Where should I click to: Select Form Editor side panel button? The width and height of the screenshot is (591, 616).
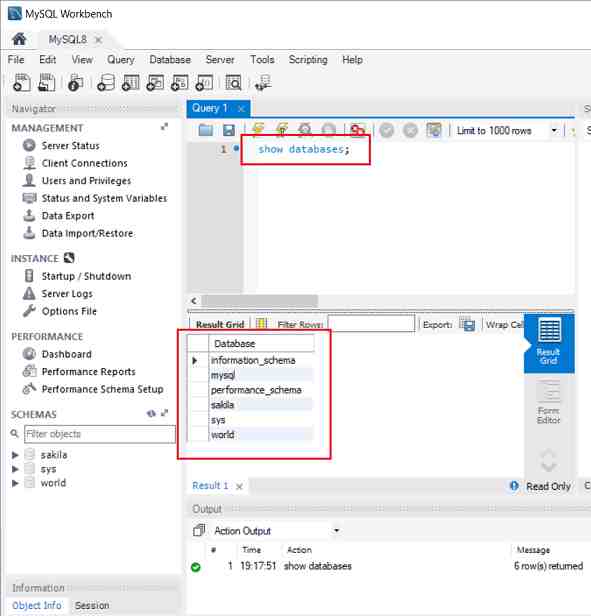pyautogui.click(x=549, y=403)
